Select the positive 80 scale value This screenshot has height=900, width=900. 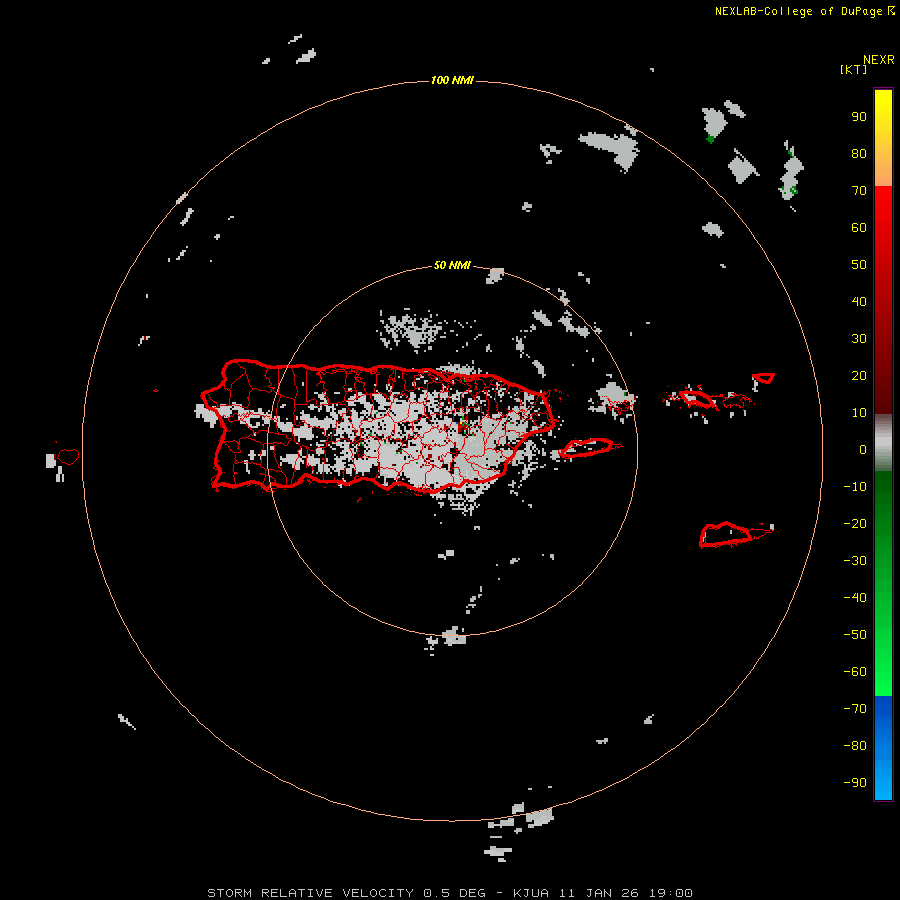pos(859,154)
